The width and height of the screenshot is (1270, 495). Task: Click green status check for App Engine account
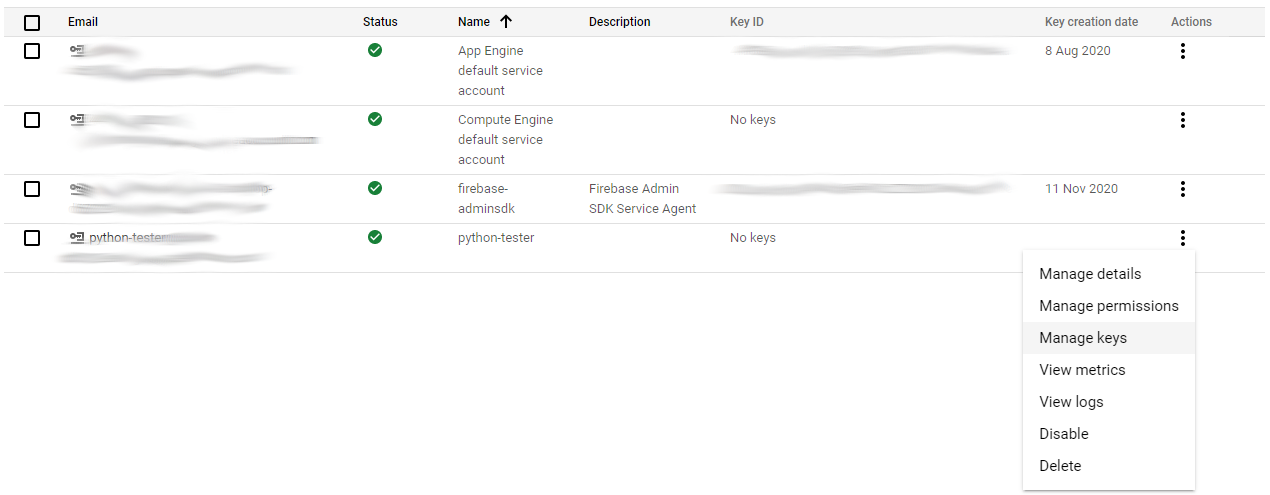coord(375,50)
